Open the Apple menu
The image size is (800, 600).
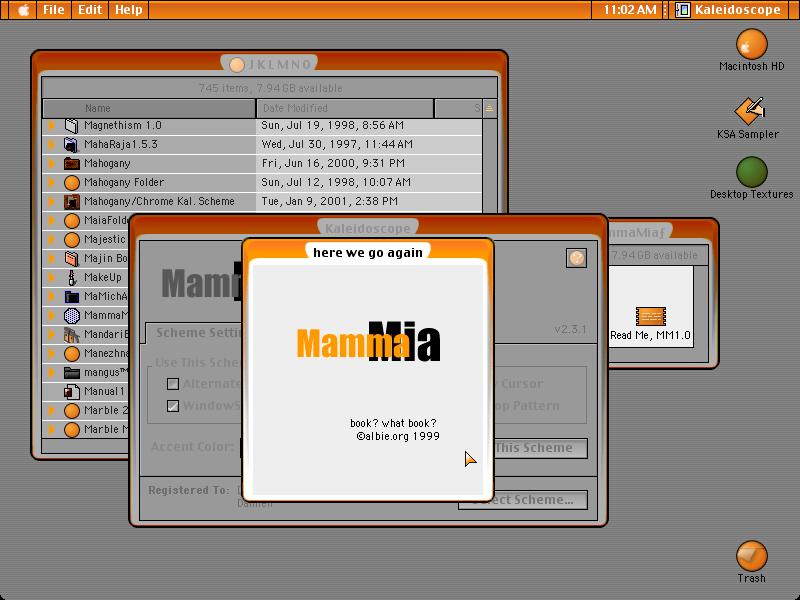click(23, 10)
